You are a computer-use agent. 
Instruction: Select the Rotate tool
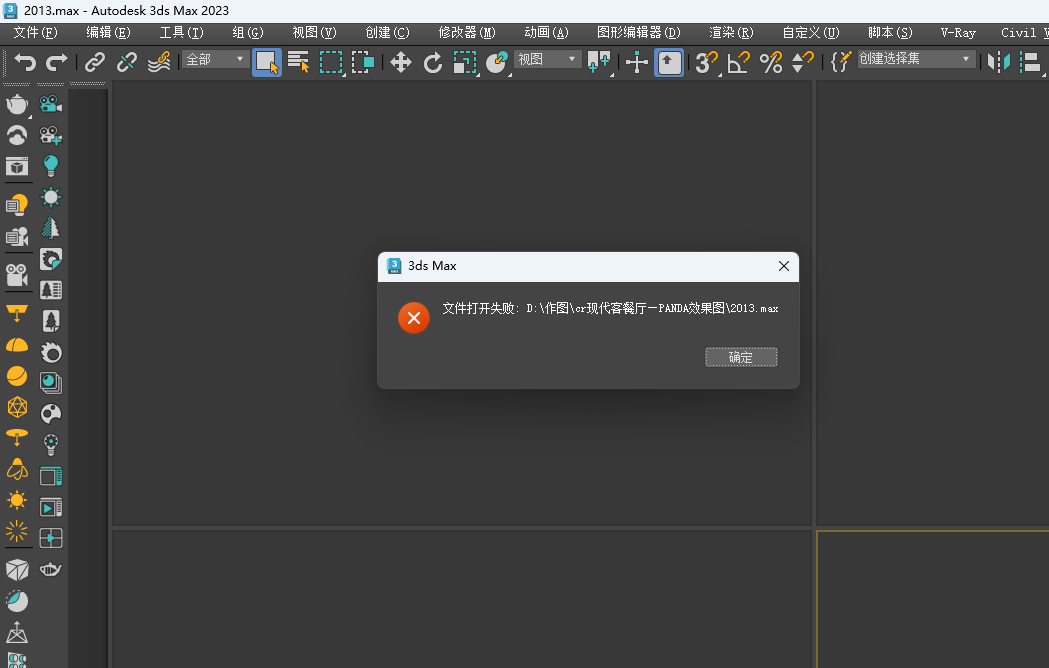(x=433, y=62)
